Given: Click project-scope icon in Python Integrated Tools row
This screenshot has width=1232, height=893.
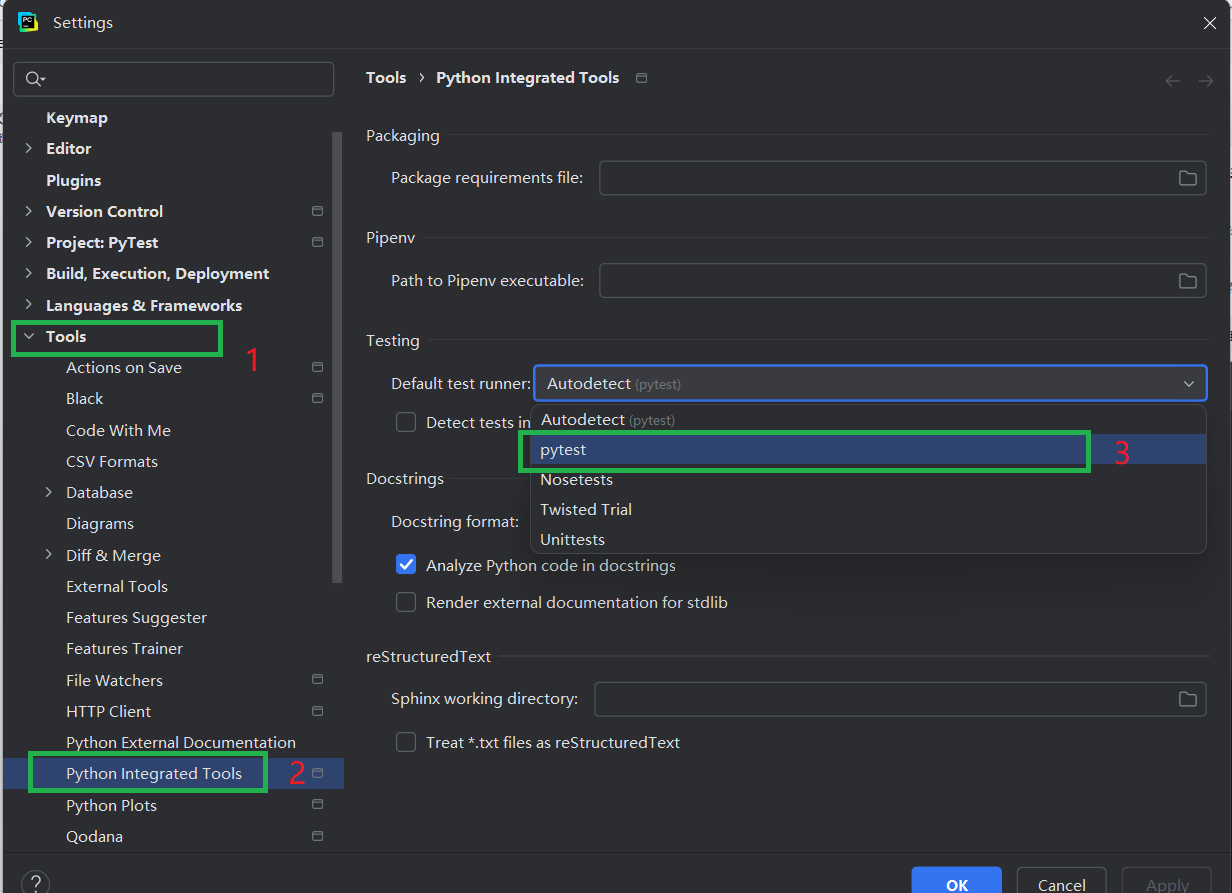Looking at the screenshot, I should coord(318,773).
